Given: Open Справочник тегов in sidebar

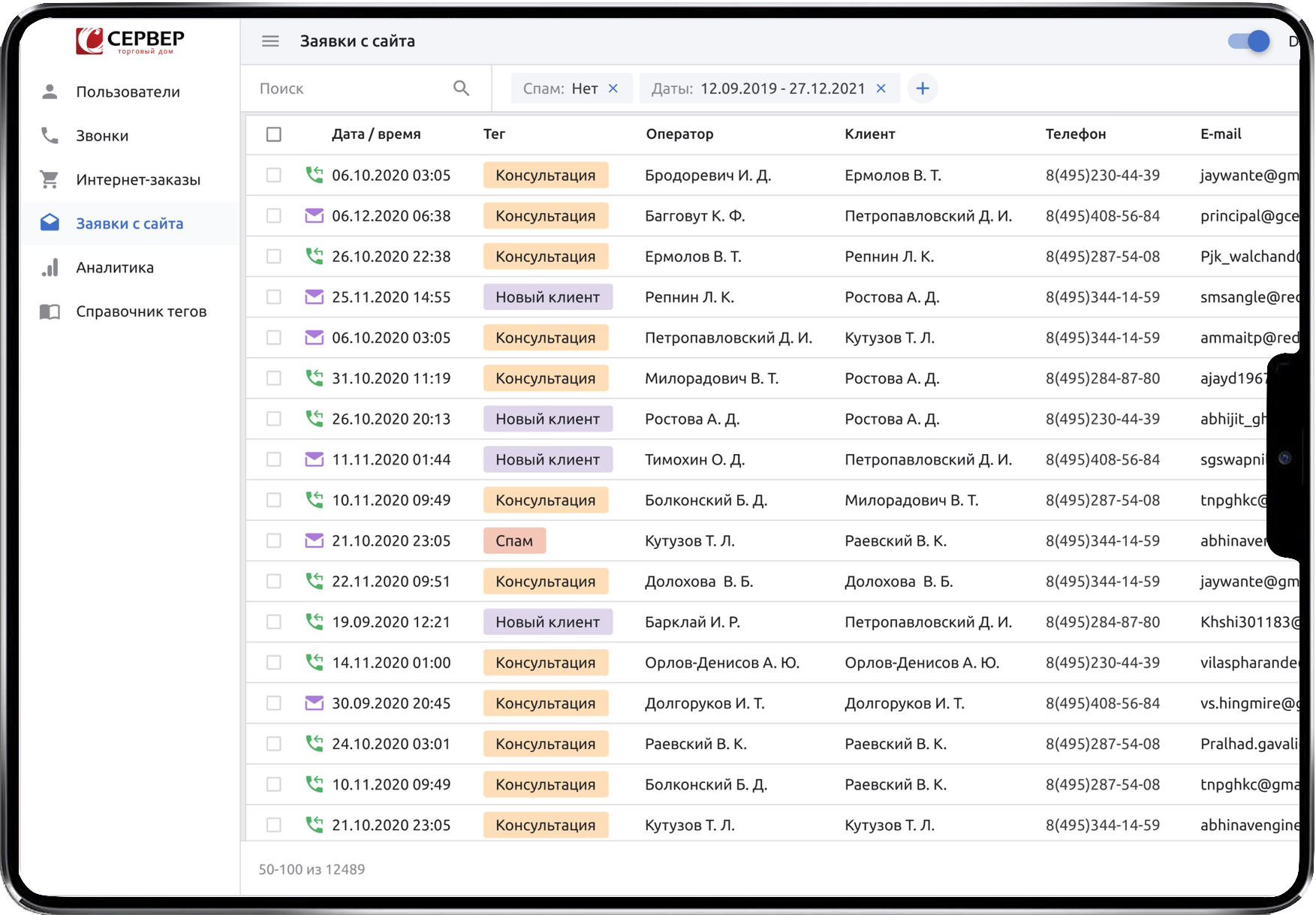Looking at the screenshot, I should [141, 312].
